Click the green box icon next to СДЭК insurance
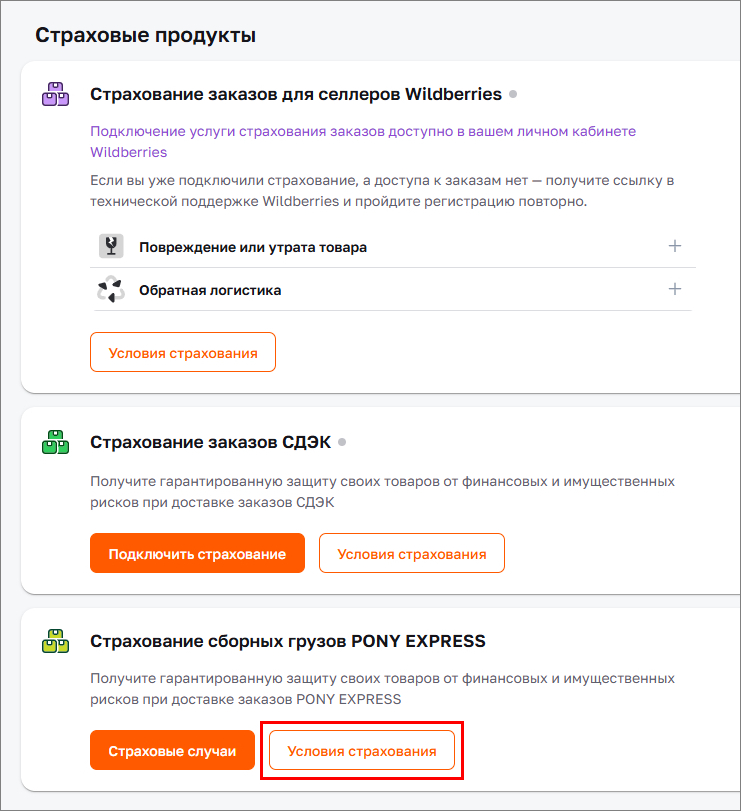Screen dimensions: 741x811 (x=56, y=443)
